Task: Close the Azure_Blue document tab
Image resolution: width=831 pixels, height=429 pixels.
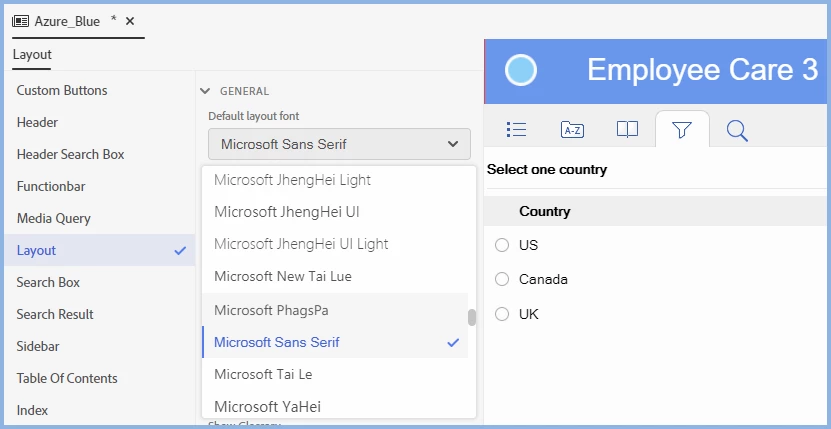Action: pos(130,21)
